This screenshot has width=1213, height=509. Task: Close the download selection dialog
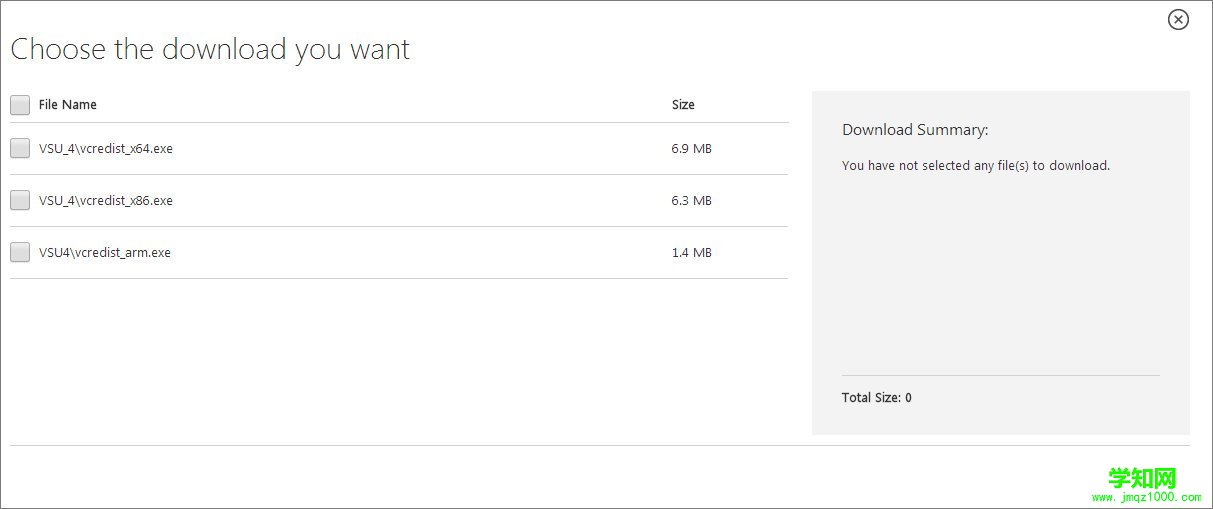click(1178, 19)
